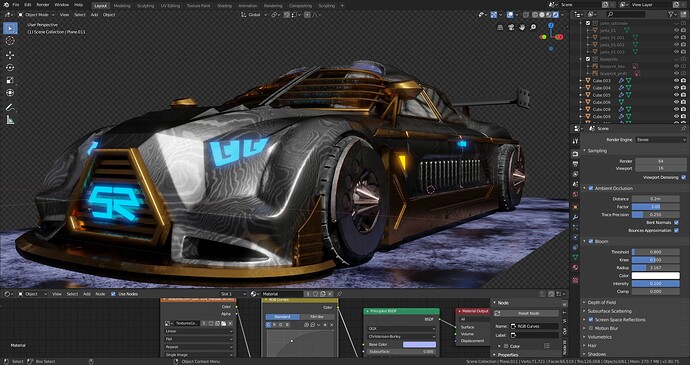
Task: Click the pin icon in Scene properties header
Action: [683, 129]
